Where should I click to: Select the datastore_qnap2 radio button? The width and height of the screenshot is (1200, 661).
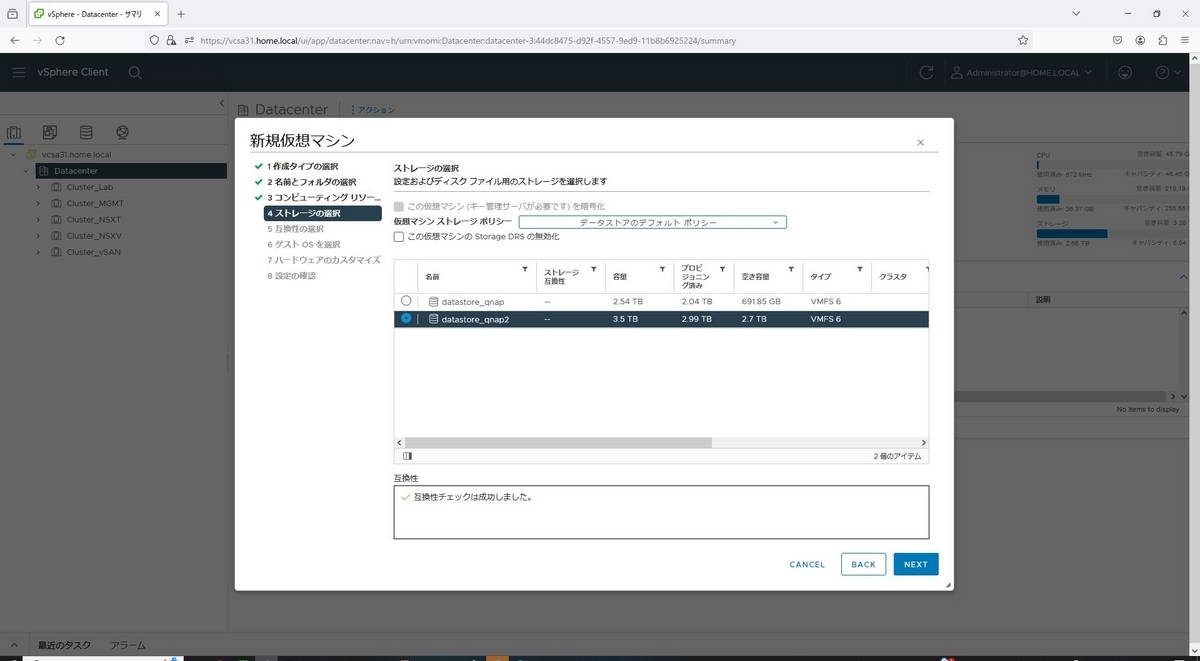406,319
